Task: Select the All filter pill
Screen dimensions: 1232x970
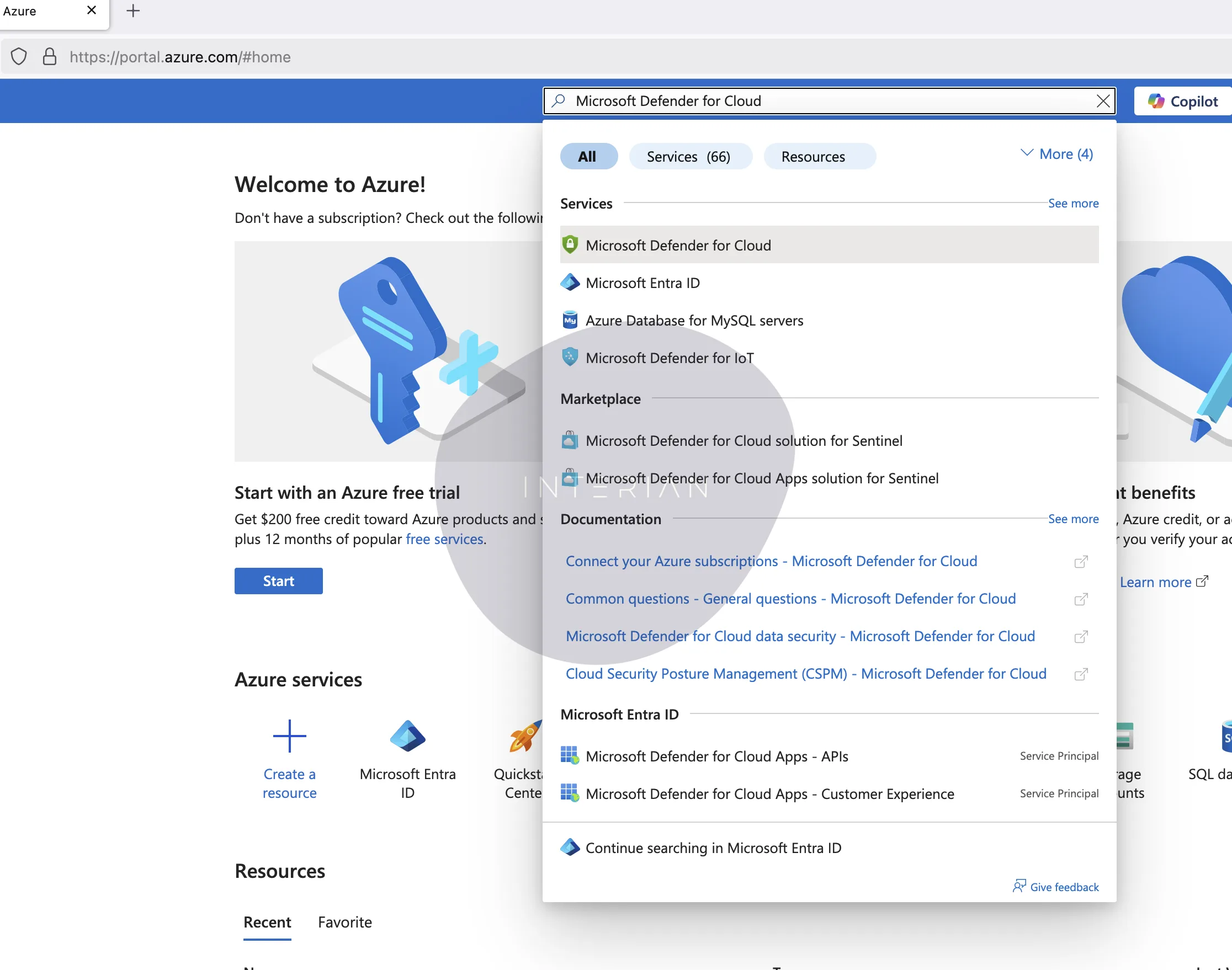Action: [588, 156]
